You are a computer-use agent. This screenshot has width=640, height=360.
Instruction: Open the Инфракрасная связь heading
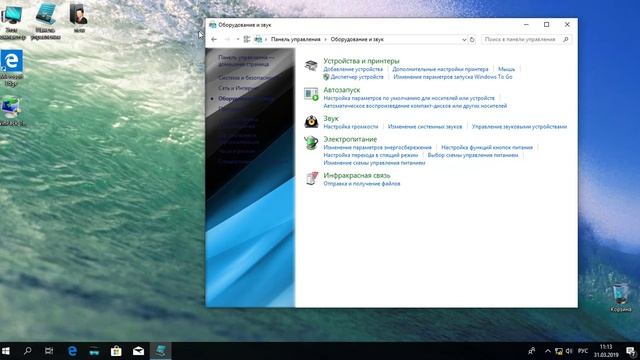pos(357,176)
